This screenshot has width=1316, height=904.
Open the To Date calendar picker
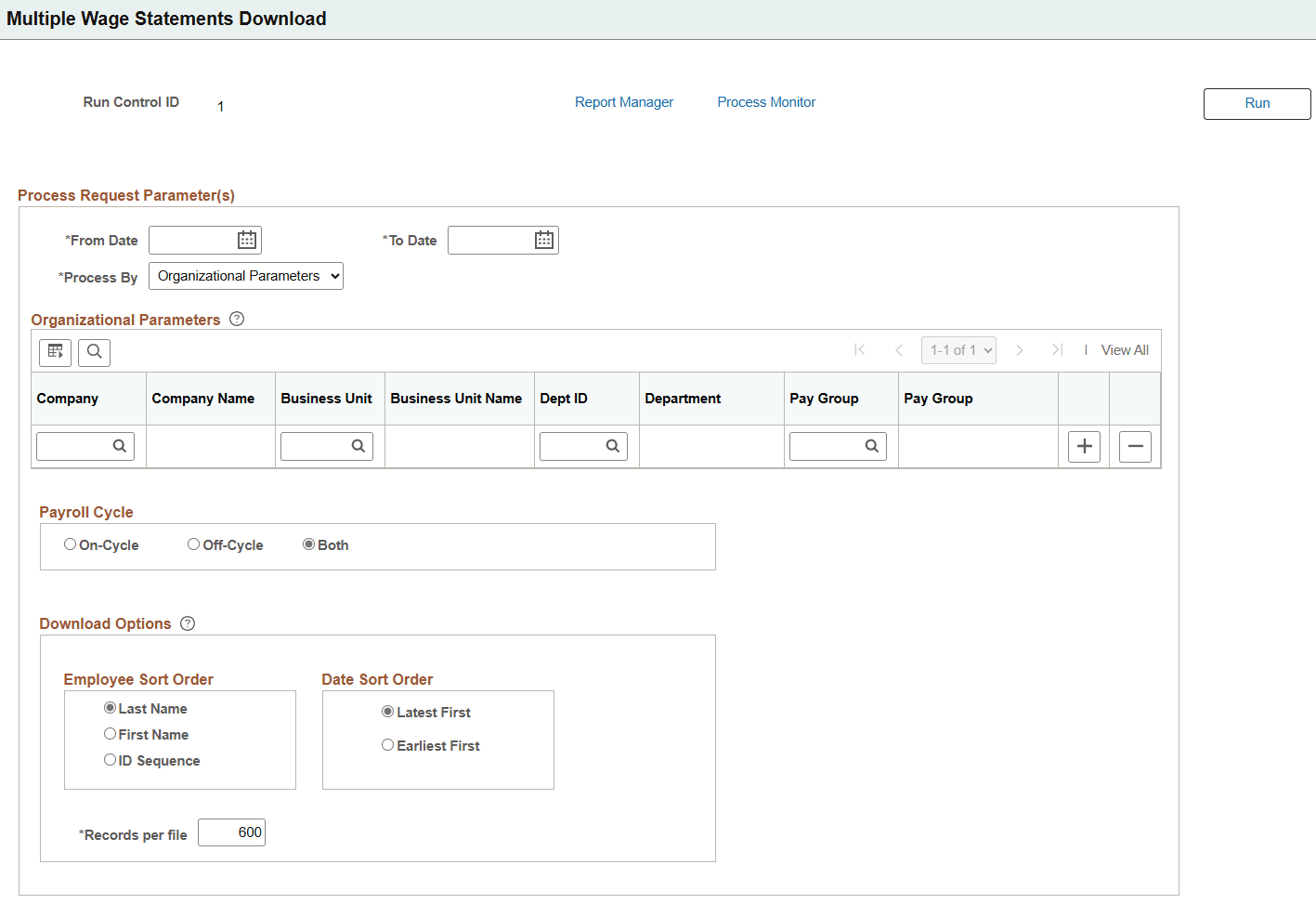(x=544, y=240)
